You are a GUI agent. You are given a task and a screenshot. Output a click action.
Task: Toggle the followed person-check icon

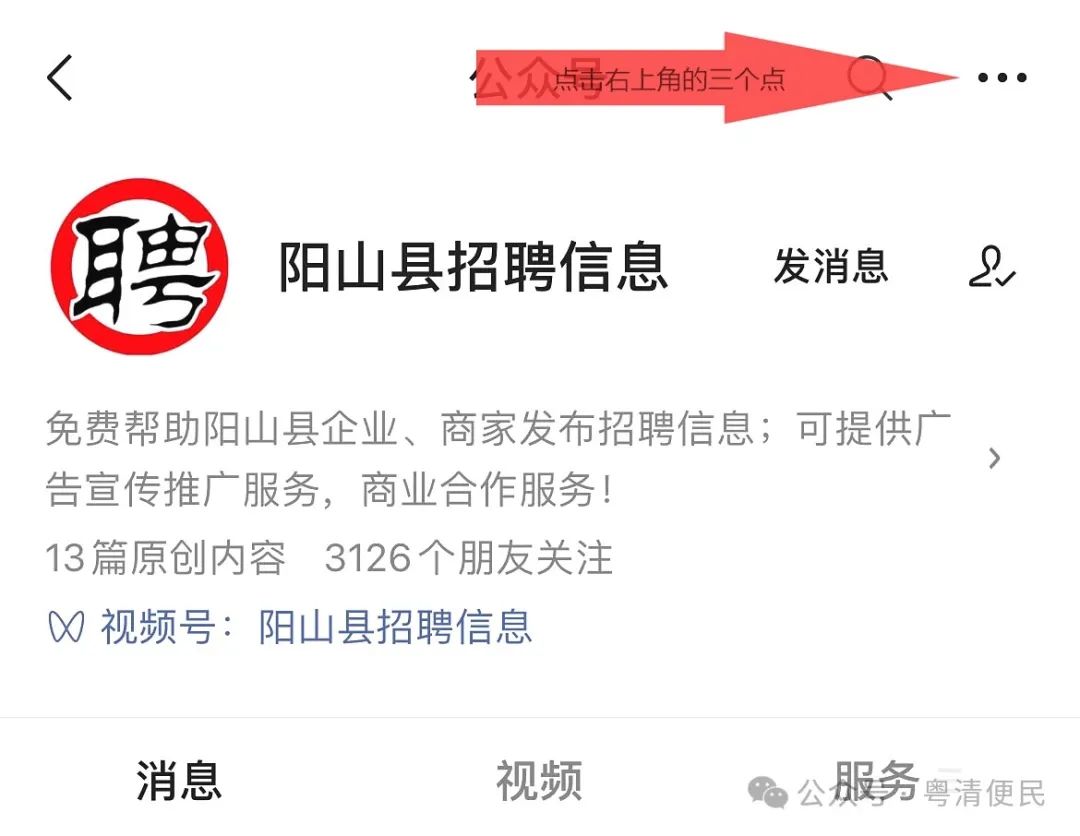click(x=992, y=267)
